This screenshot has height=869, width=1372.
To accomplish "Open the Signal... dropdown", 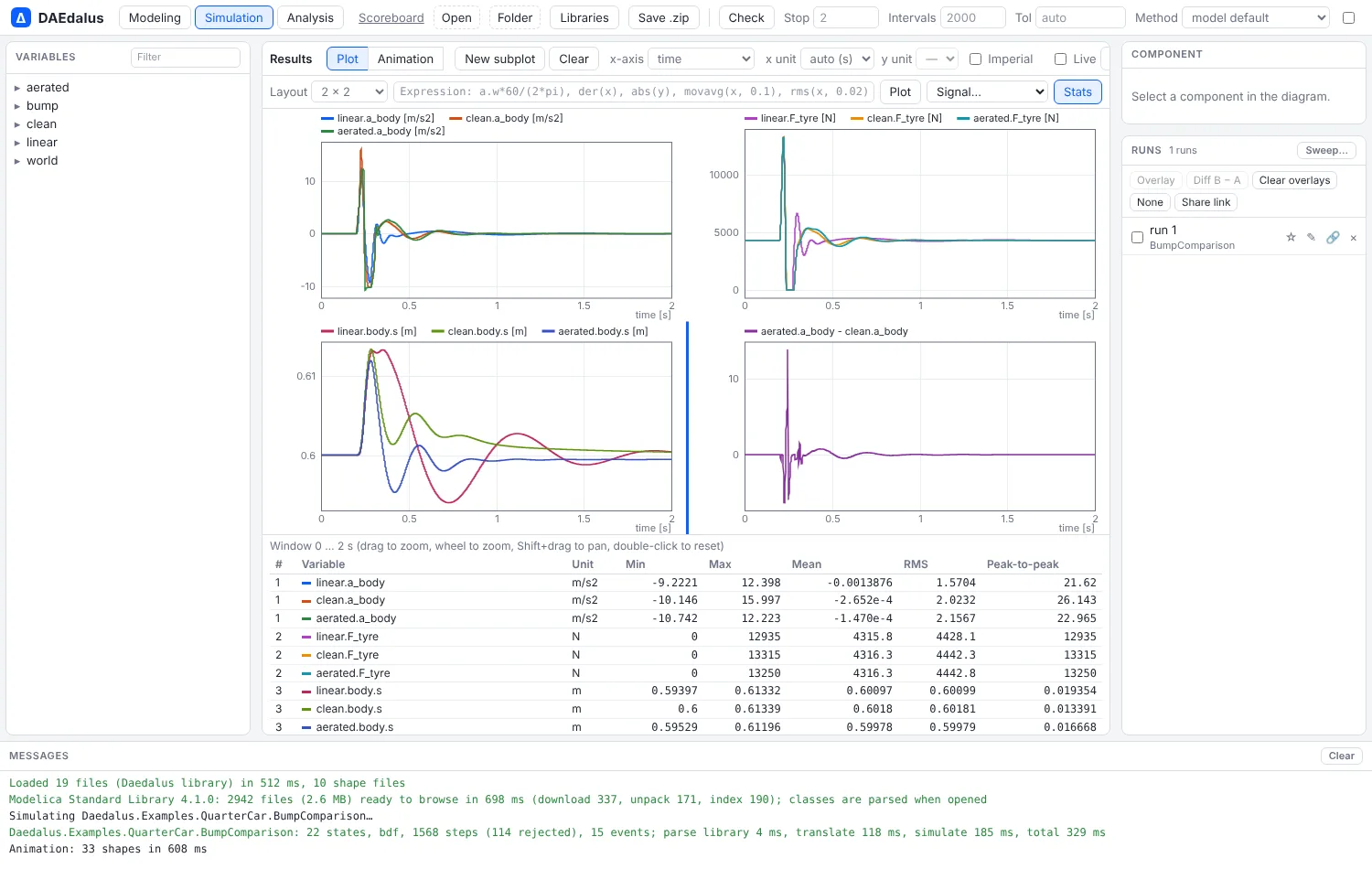I will click(x=987, y=91).
